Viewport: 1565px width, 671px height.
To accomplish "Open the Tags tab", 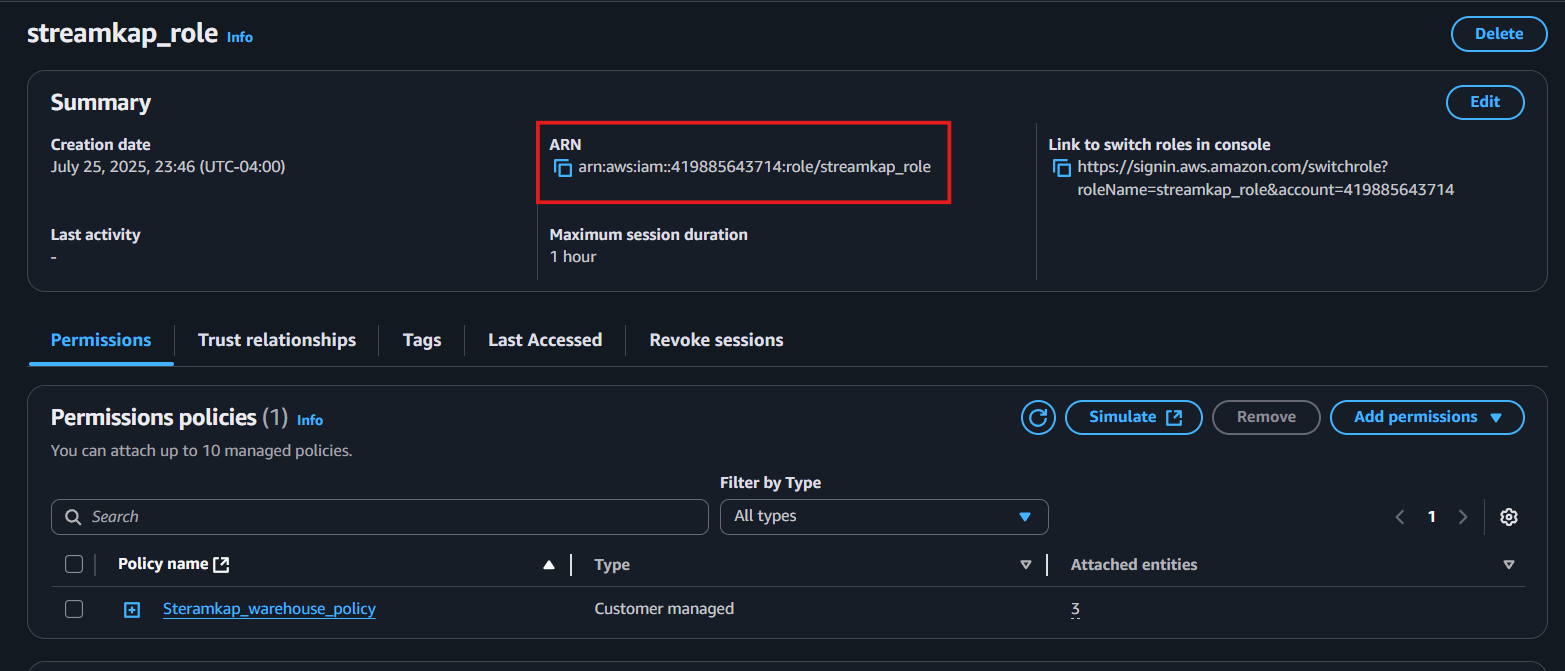I will pyautogui.click(x=422, y=340).
